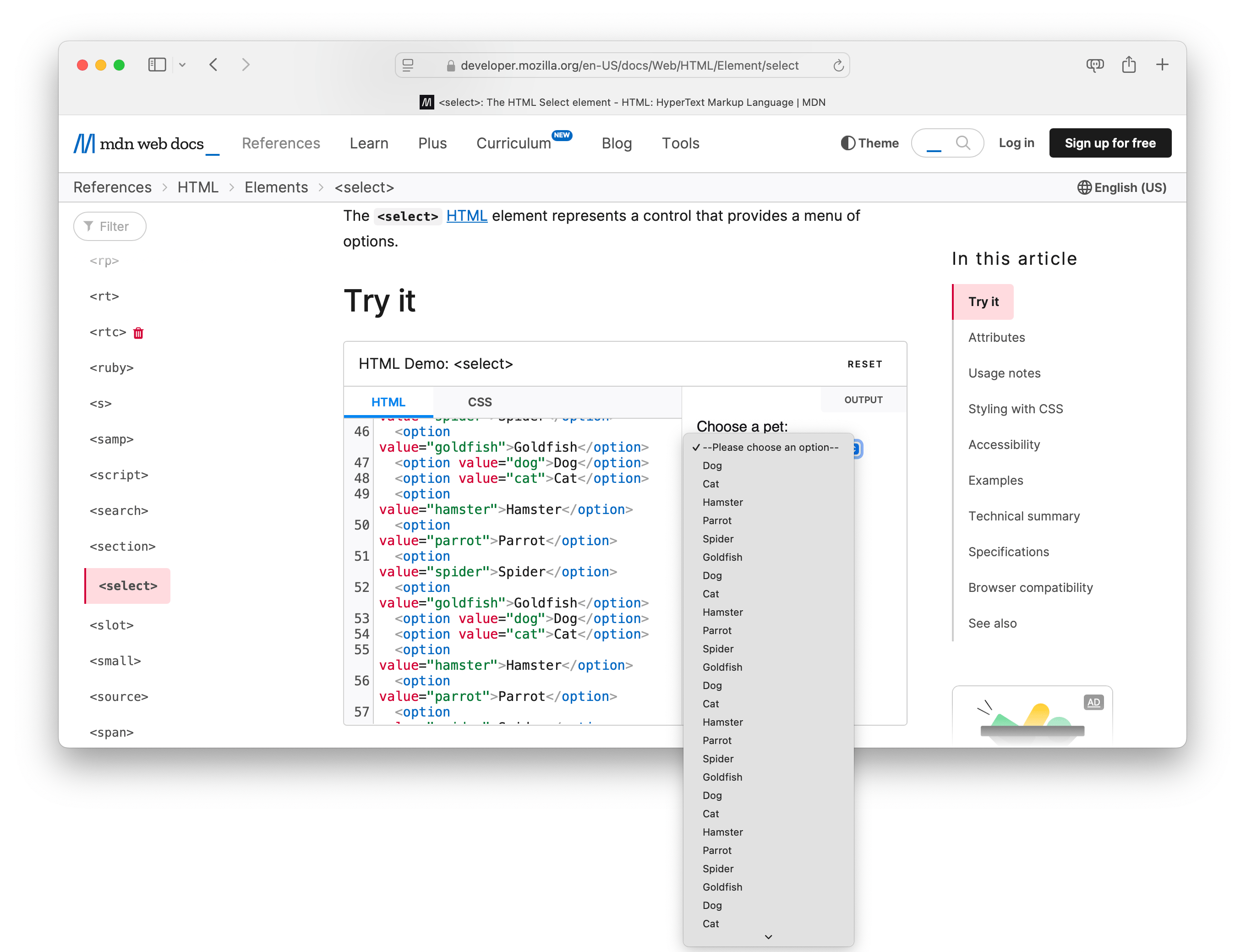This screenshot has height=952, width=1257.
Task: Switch to the HTML tab in HTML Demo
Action: (389, 401)
